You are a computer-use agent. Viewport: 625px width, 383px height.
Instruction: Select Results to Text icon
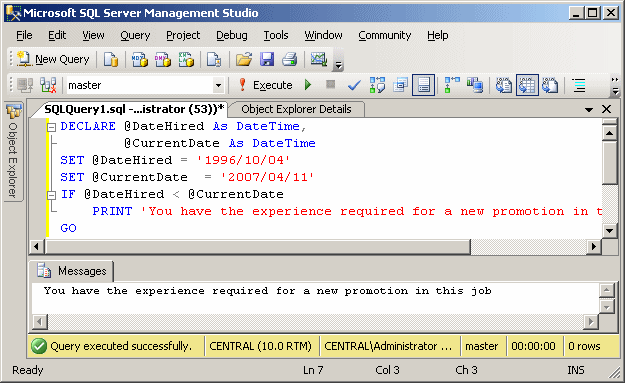pyautogui.click(x=504, y=85)
